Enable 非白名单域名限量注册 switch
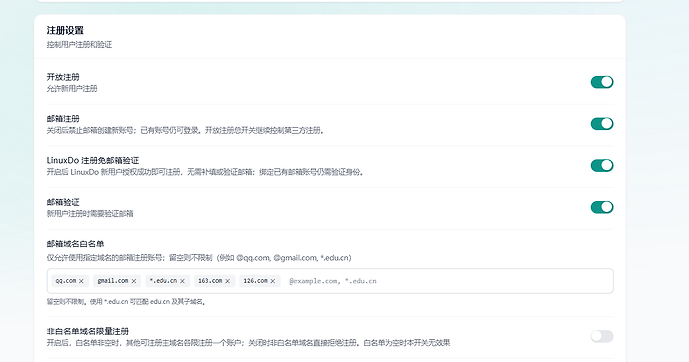Image resolution: width=689 pixels, height=362 pixels. pyautogui.click(x=602, y=337)
